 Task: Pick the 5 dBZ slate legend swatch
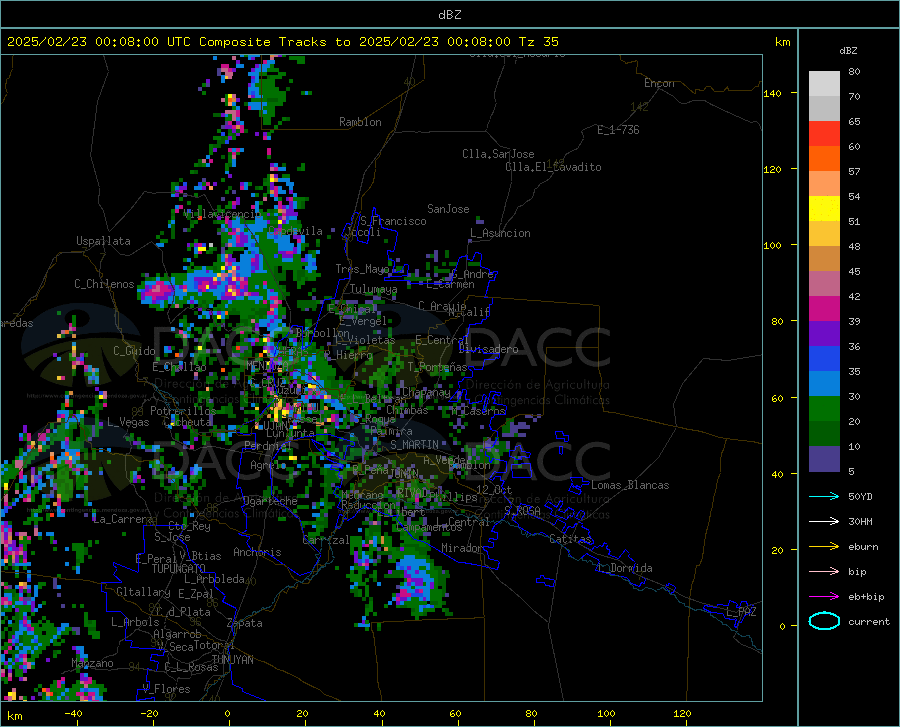click(824, 458)
